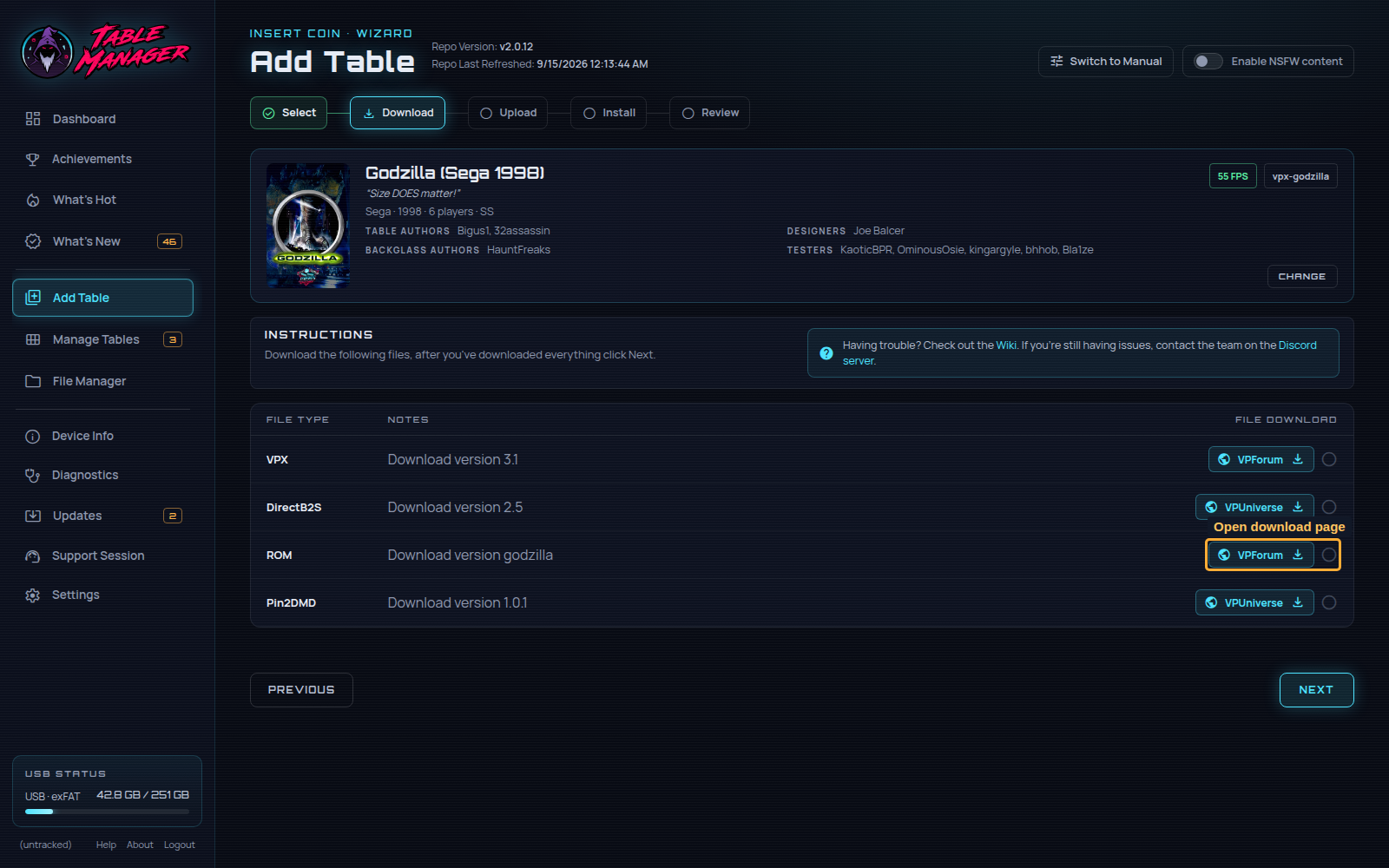
Task: Click the vpx-godzilla tag
Action: [1300, 176]
